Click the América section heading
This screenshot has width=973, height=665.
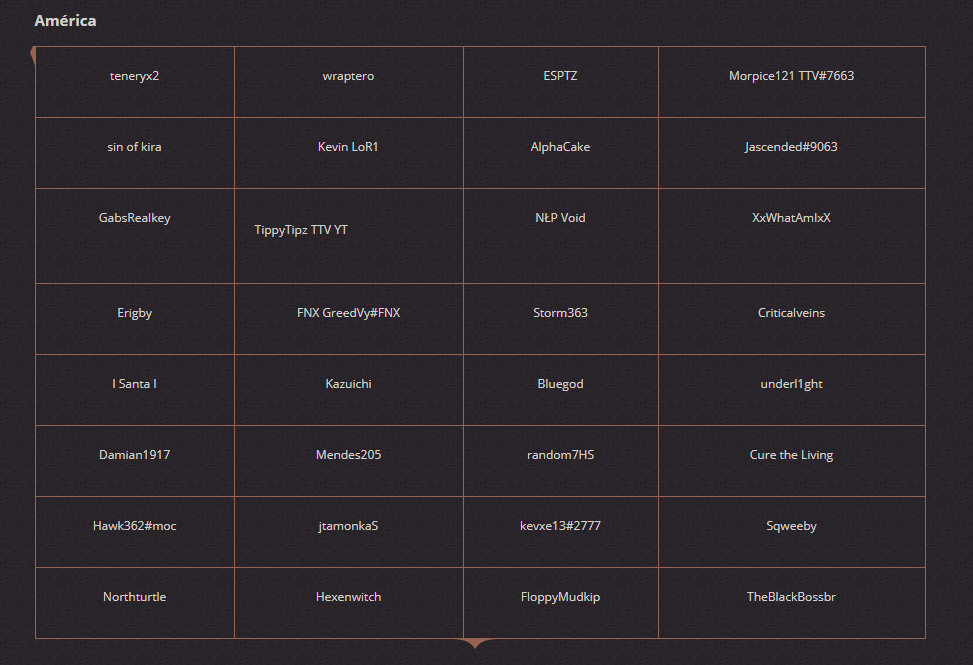pos(65,20)
